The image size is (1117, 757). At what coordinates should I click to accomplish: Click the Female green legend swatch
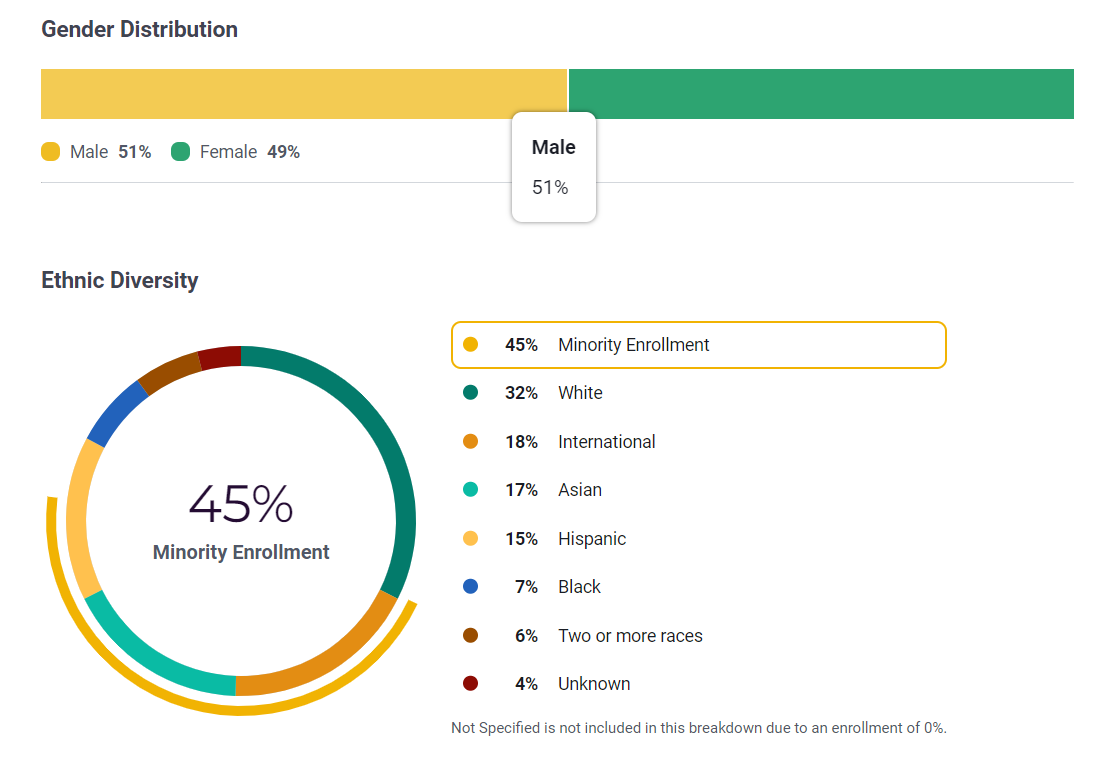(x=181, y=152)
